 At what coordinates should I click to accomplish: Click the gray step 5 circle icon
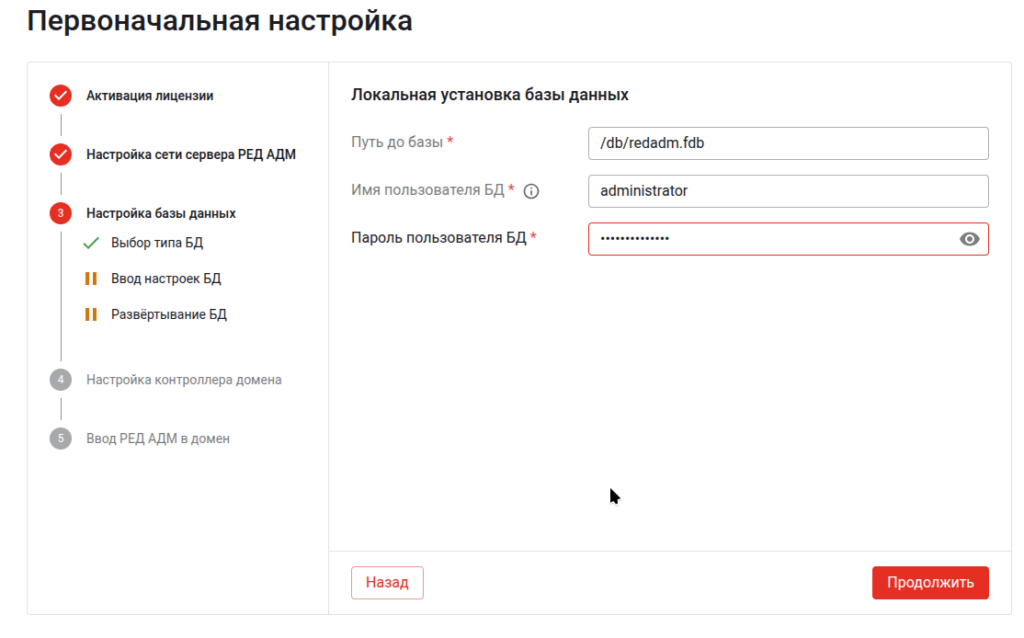[x=61, y=438]
